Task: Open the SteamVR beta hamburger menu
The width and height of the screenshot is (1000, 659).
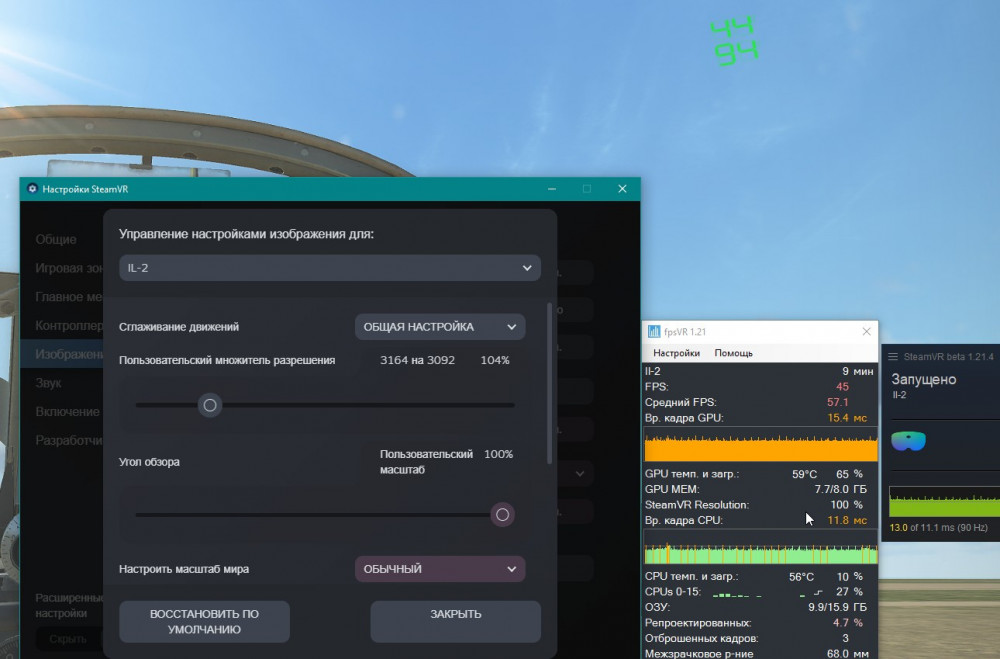Action: [893, 357]
